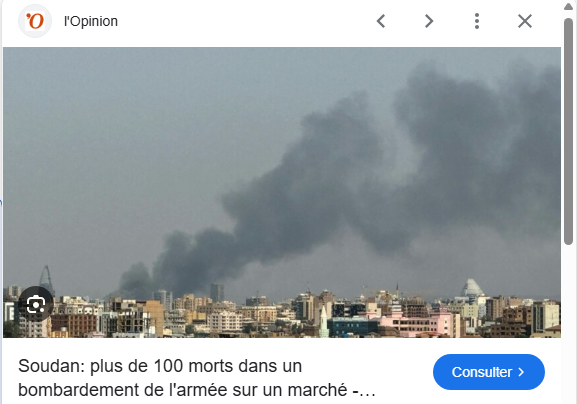Go to the previous image with left arrow
Viewport: 577px width, 404px height.
[381, 21]
